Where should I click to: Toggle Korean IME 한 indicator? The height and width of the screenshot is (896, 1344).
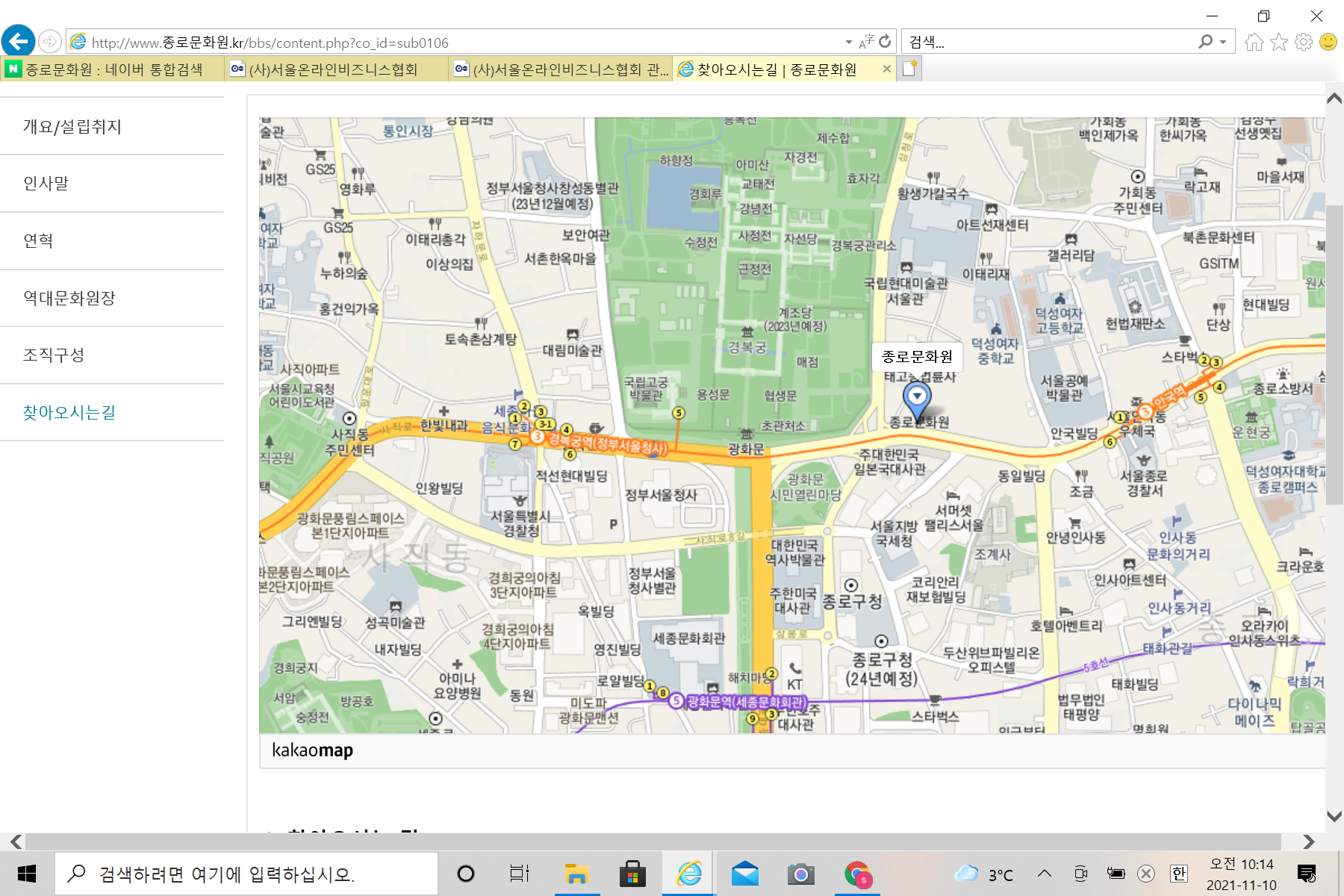[x=1179, y=874]
